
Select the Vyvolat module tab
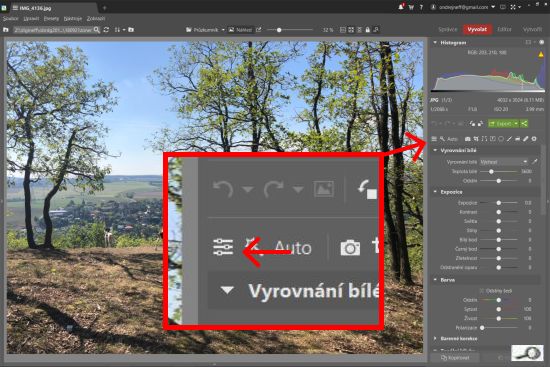(x=477, y=29)
